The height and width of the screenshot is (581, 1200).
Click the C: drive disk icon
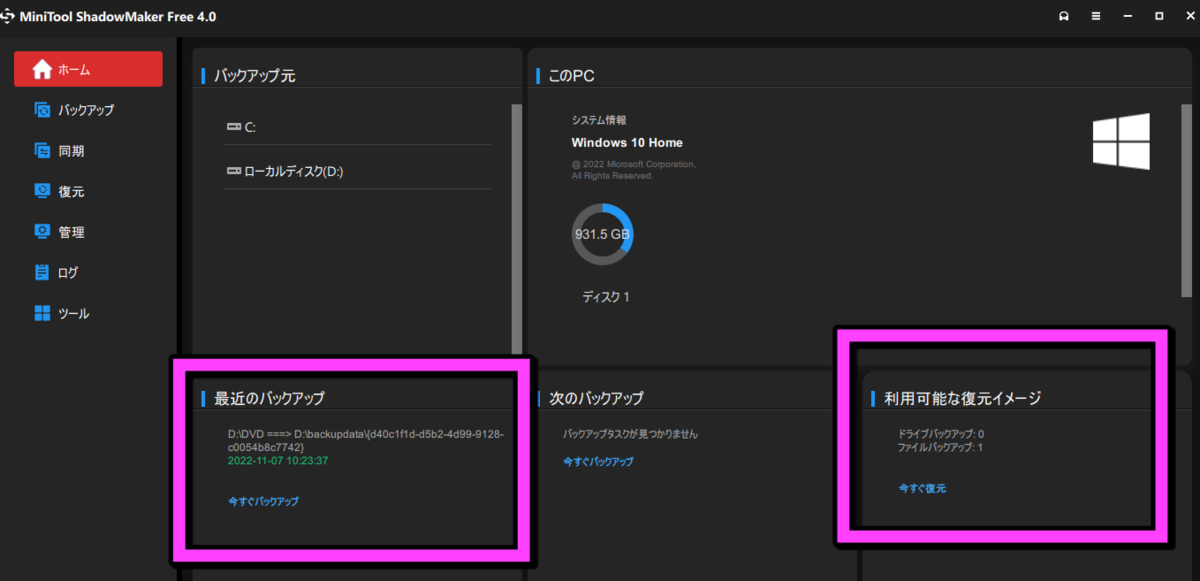(234, 127)
